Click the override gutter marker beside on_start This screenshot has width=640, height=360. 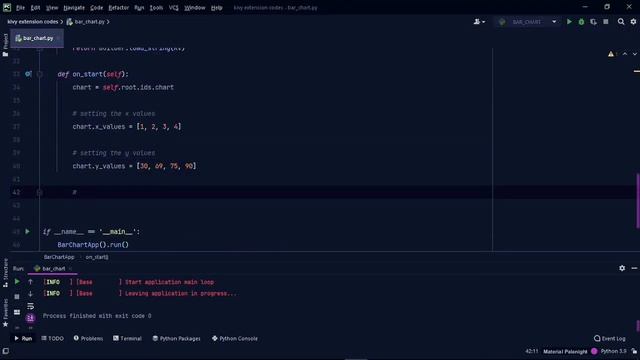(28, 74)
